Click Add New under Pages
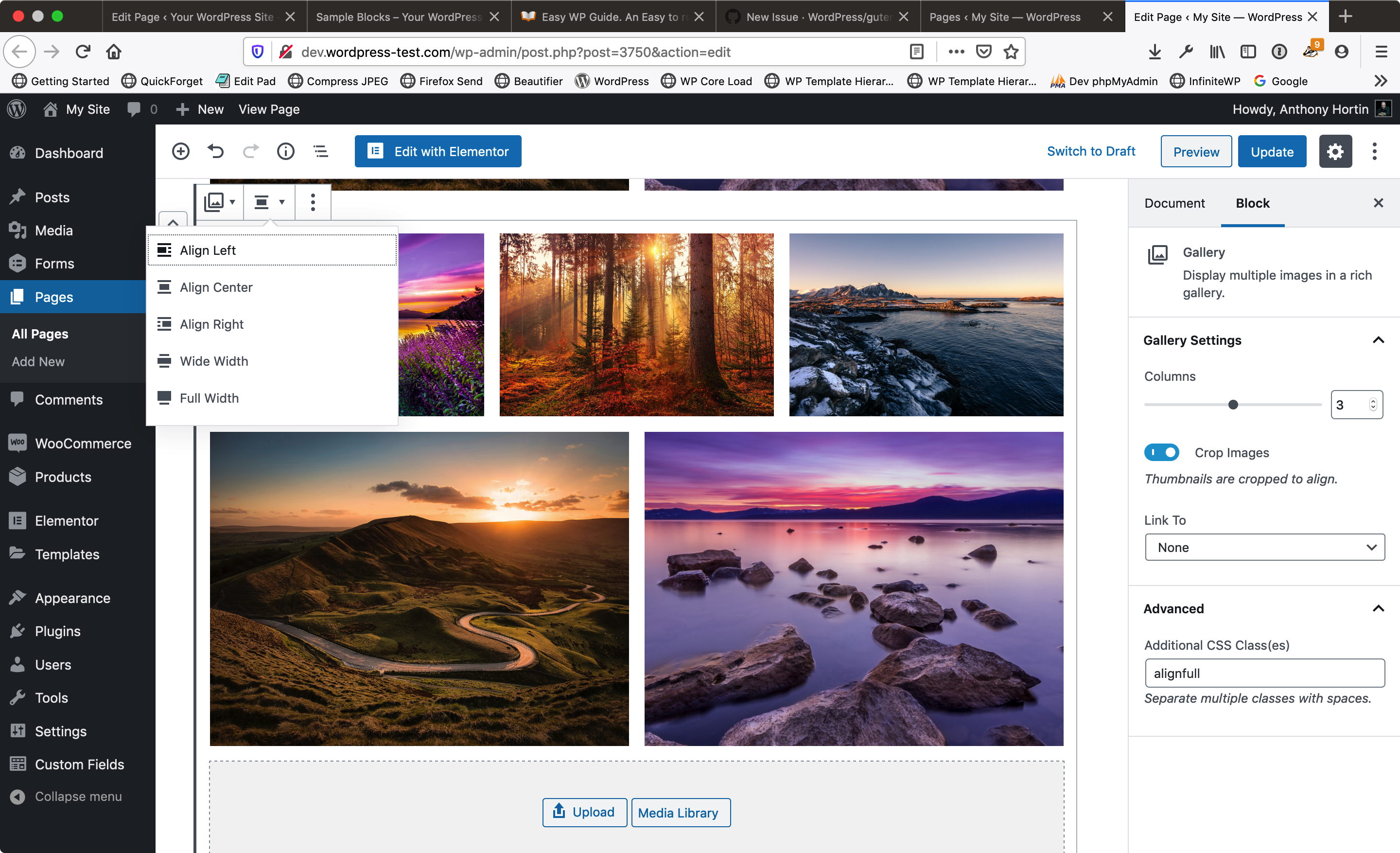1400x853 pixels. pyautogui.click(x=38, y=361)
